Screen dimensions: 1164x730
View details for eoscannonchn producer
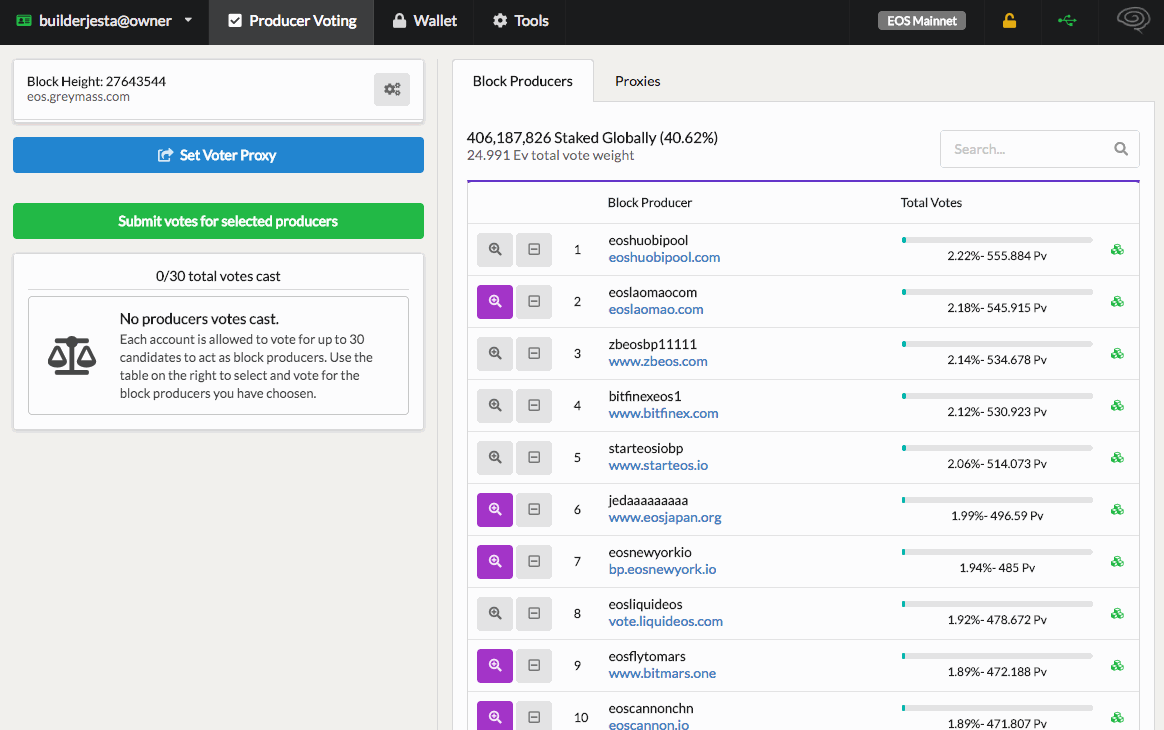[494, 716]
